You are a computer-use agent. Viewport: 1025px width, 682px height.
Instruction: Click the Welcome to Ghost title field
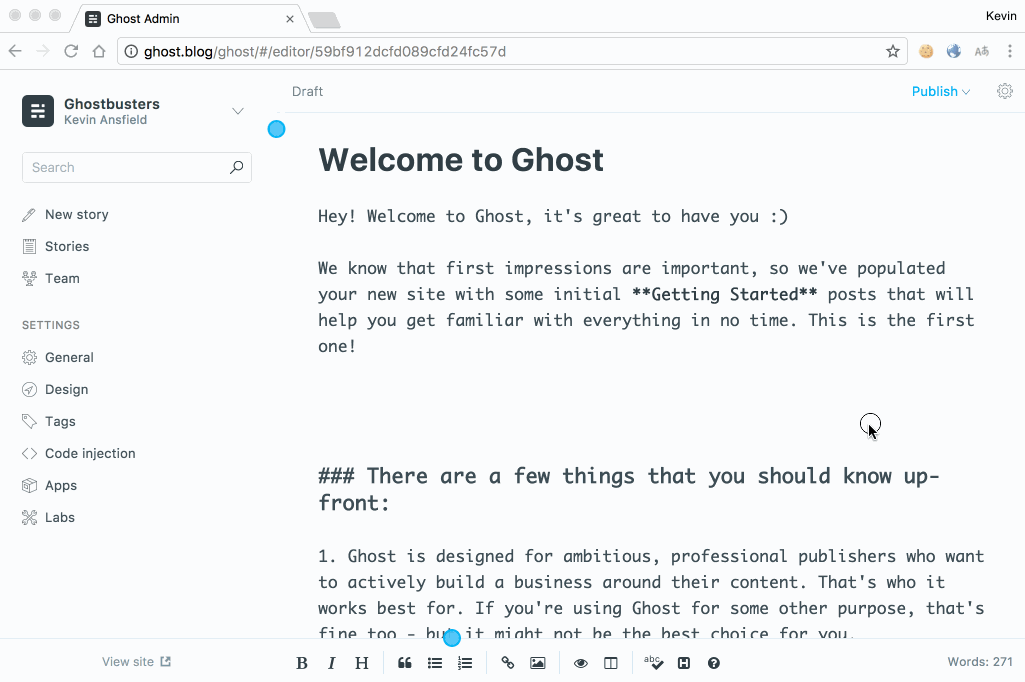[461, 160]
